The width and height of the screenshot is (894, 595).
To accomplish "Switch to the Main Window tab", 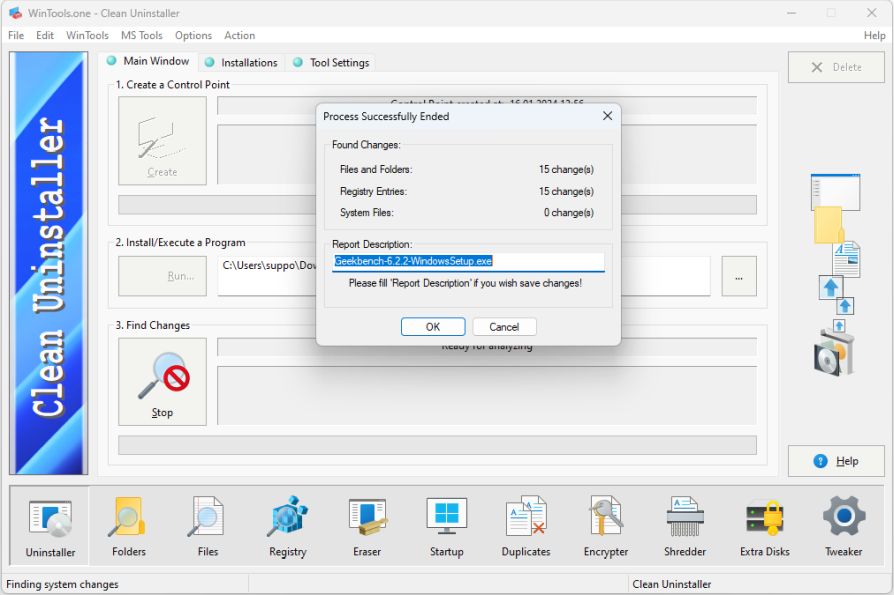I will tap(148, 61).
